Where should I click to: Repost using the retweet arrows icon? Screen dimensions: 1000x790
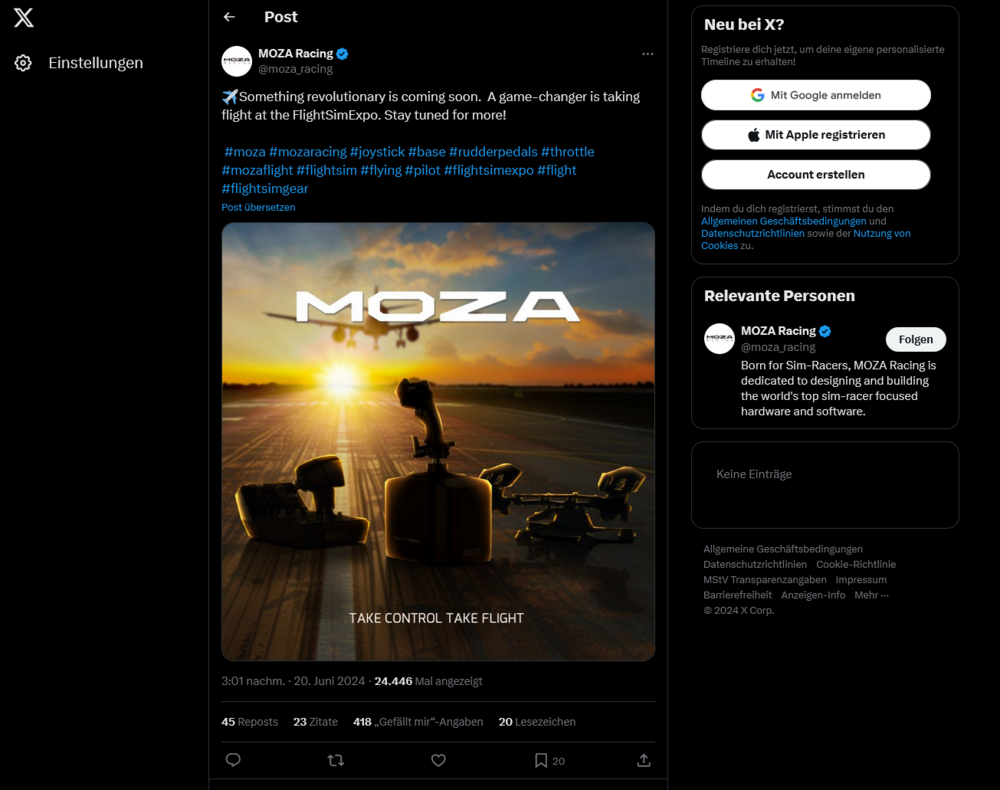[x=336, y=760]
